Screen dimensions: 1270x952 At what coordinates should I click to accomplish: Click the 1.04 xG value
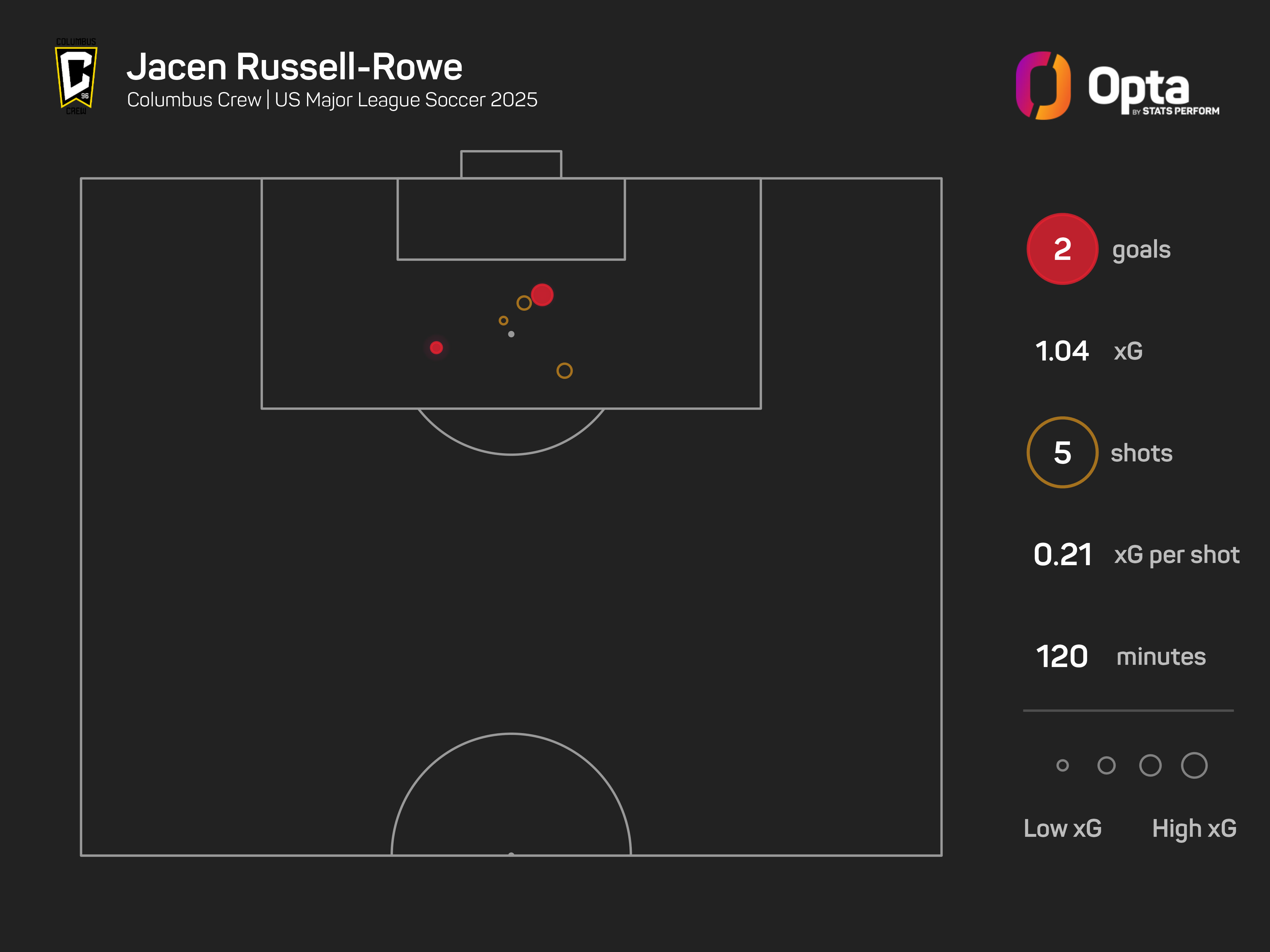[1062, 351]
